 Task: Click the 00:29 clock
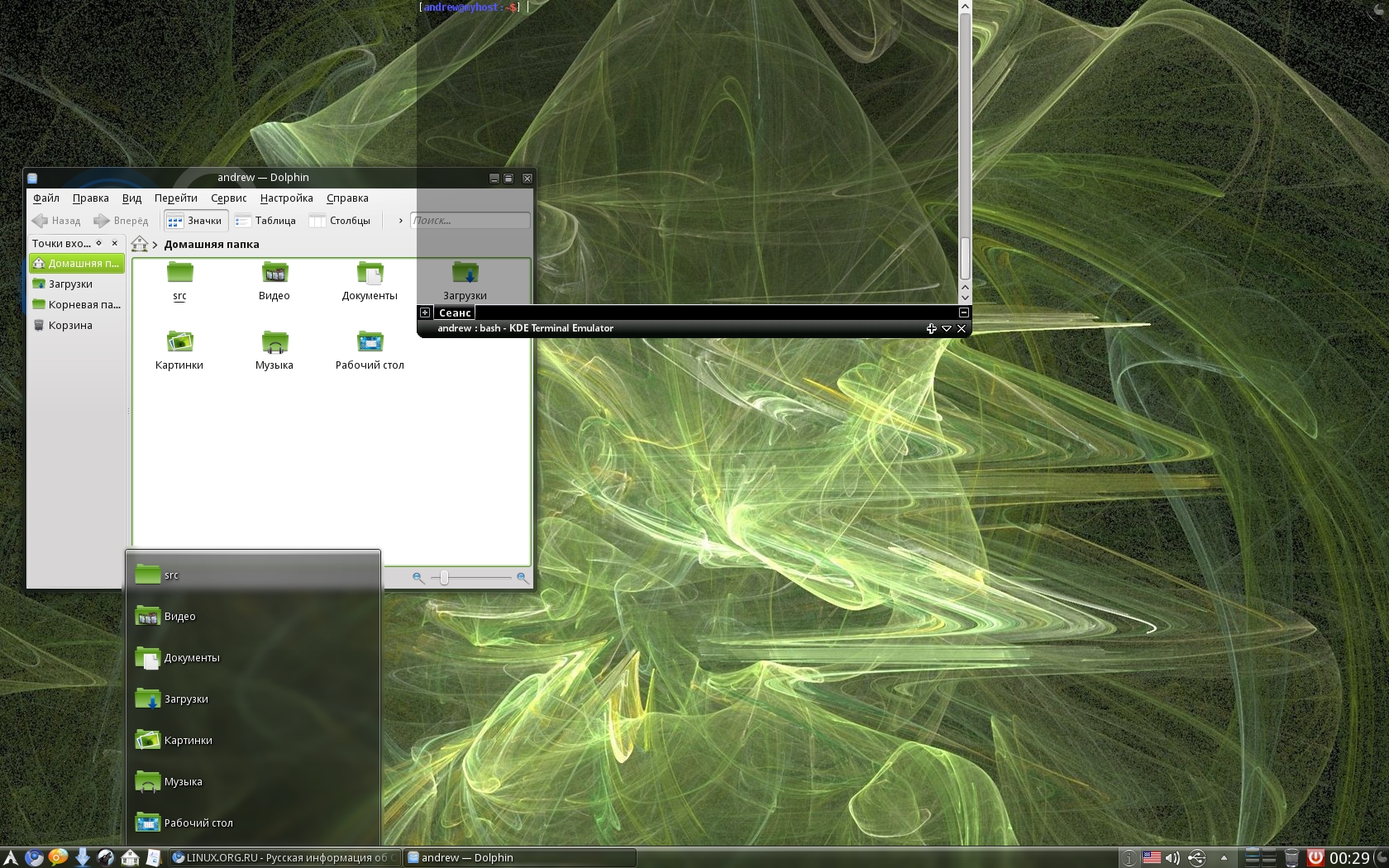(1350, 858)
